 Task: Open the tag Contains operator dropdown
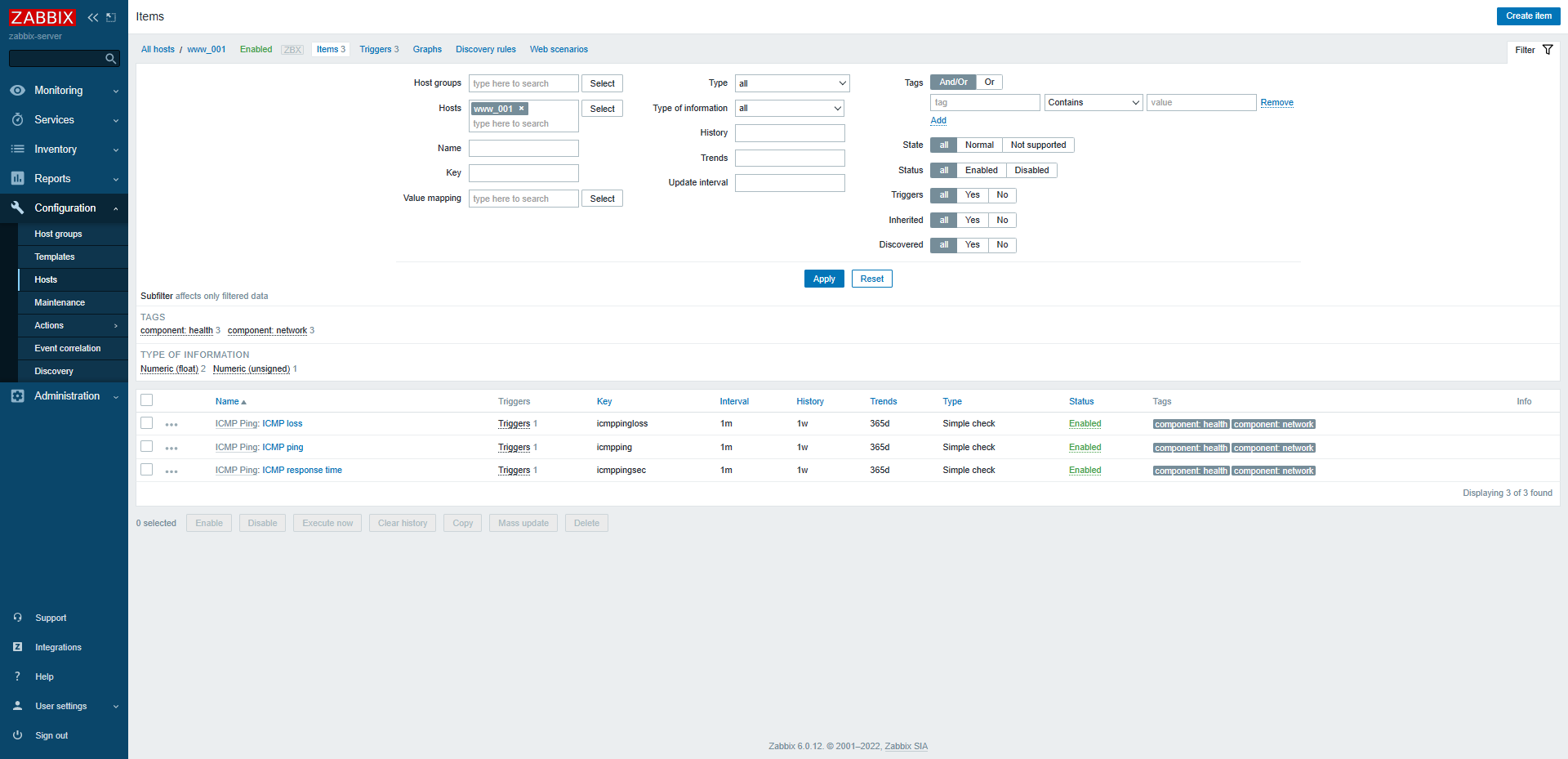point(1094,103)
